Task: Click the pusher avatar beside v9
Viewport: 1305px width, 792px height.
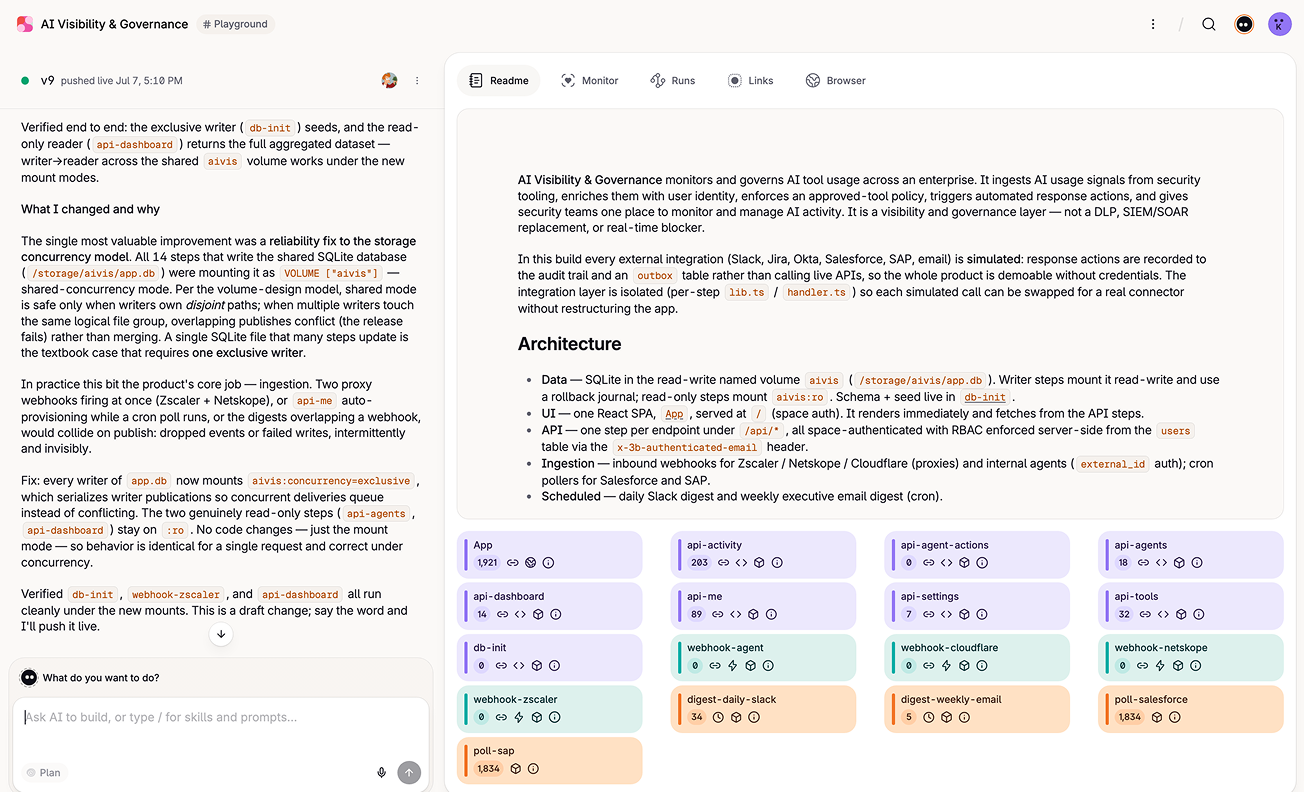Action: 390,81
